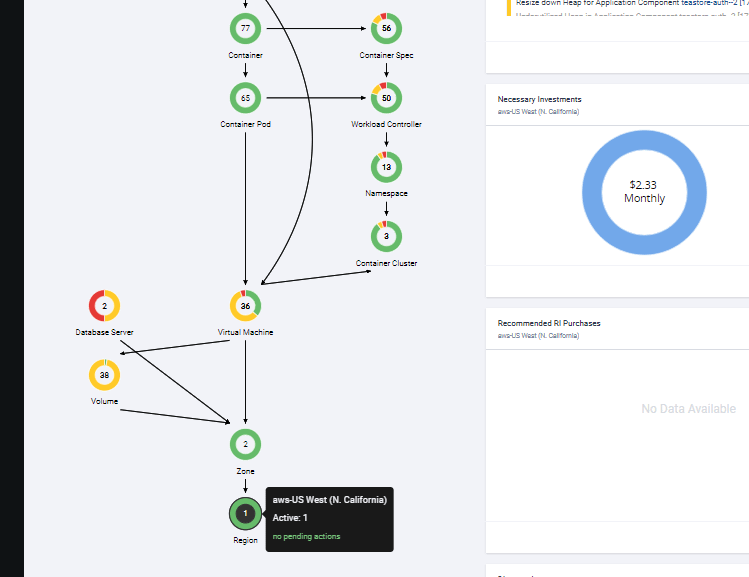Open the Container Pod node showing 65
Viewport: 749px width, 577px height.
pos(245,98)
